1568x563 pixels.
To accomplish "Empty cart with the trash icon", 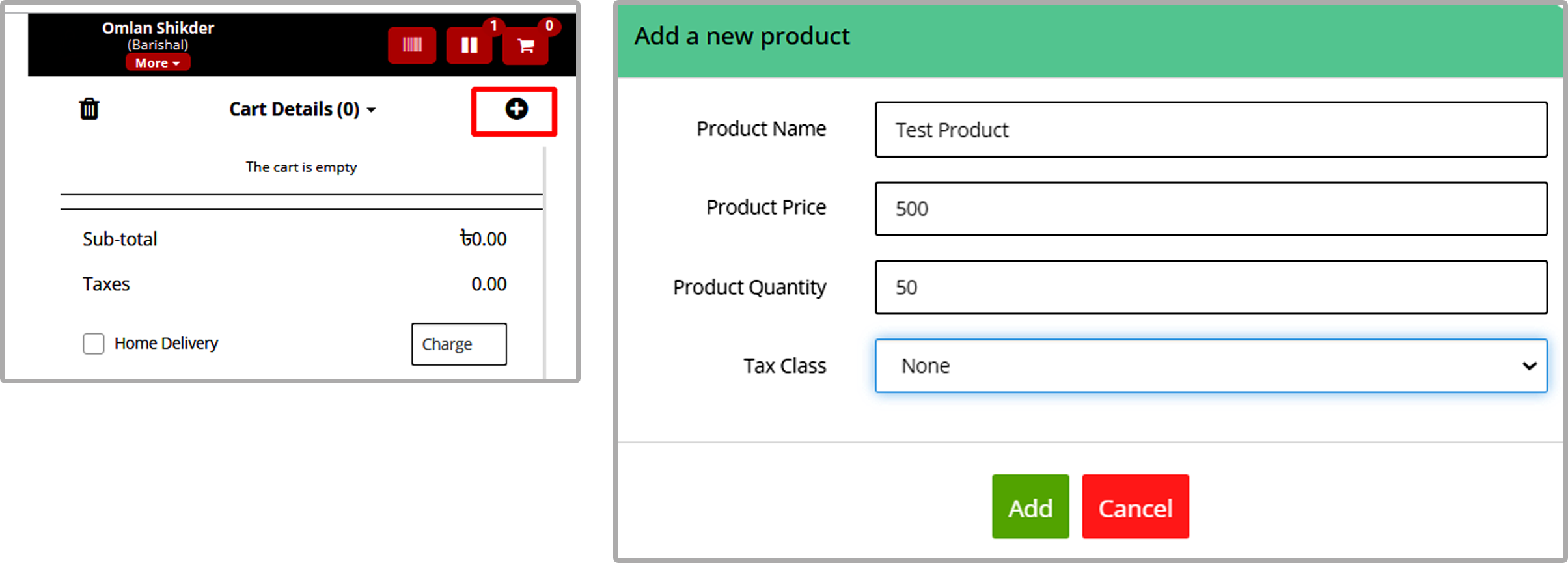I will click(89, 109).
